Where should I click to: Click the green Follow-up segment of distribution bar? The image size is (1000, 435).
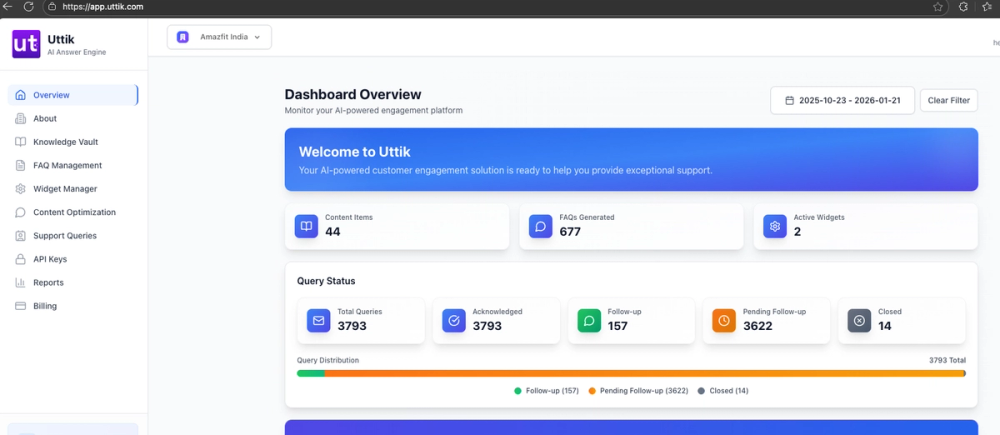click(x=311, y=373)
